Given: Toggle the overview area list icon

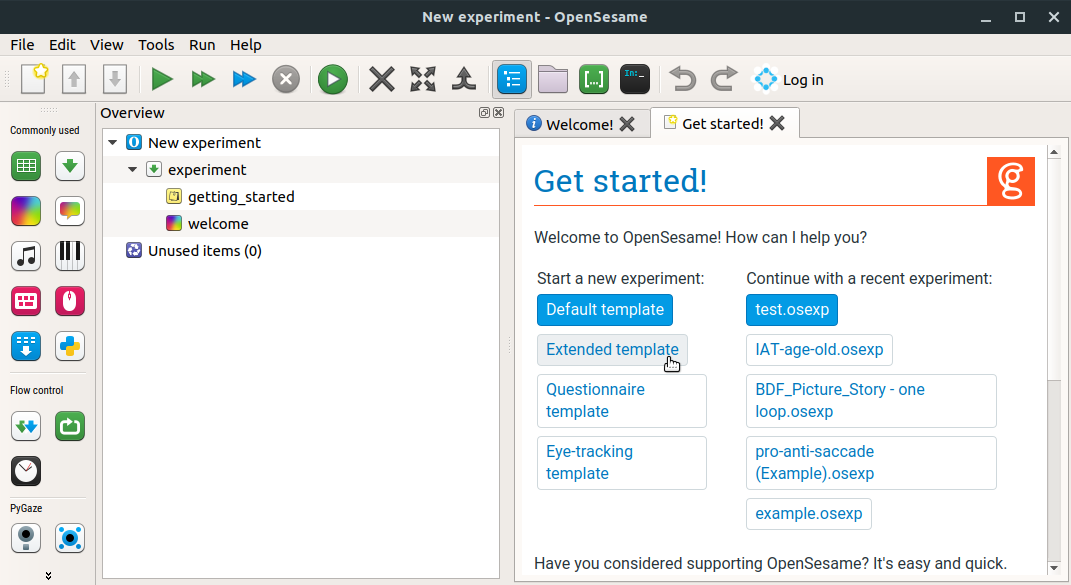Looking at the screenshot, I should coord(512,79).
